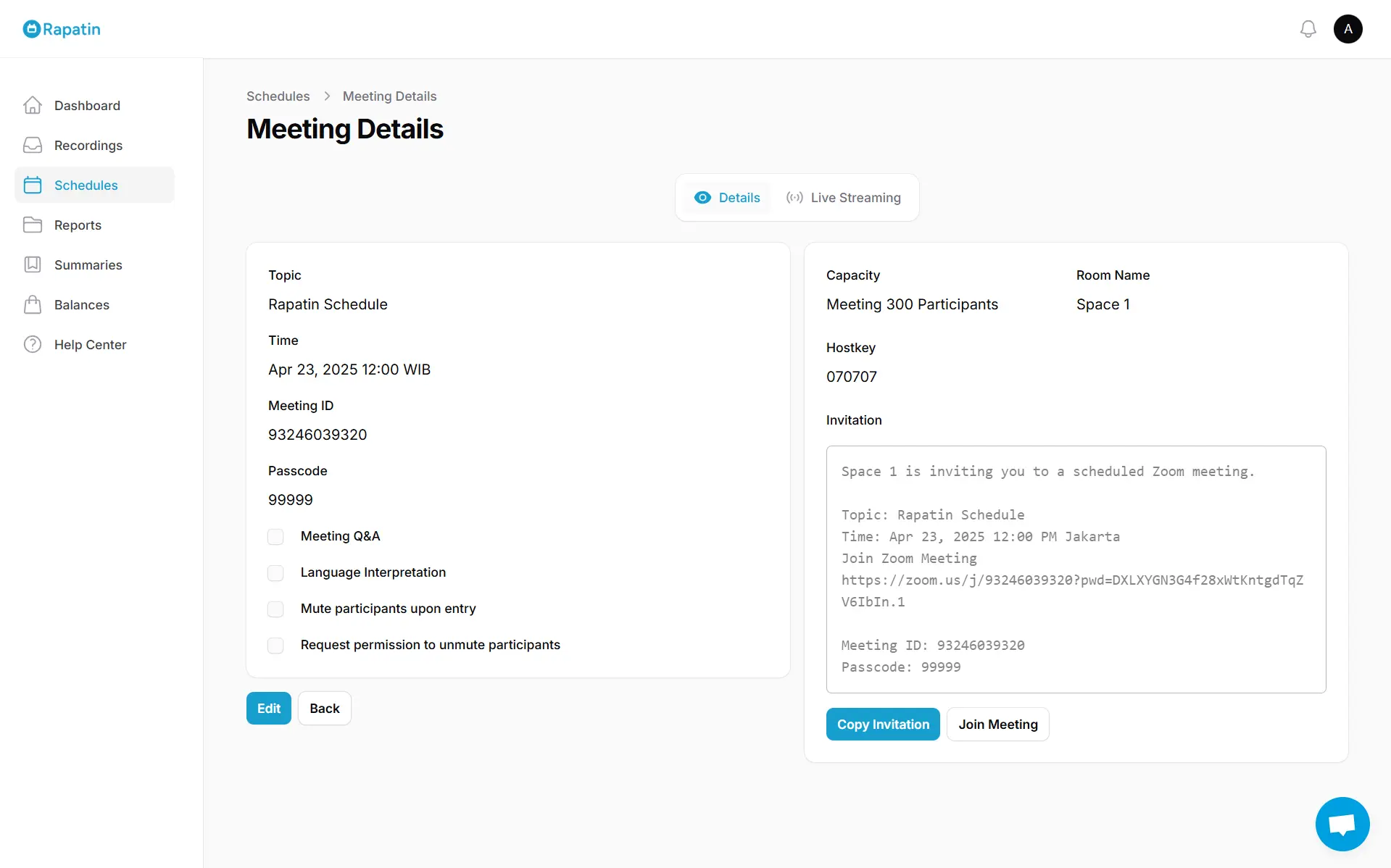Click the Balances bag icon

[33, 305]
